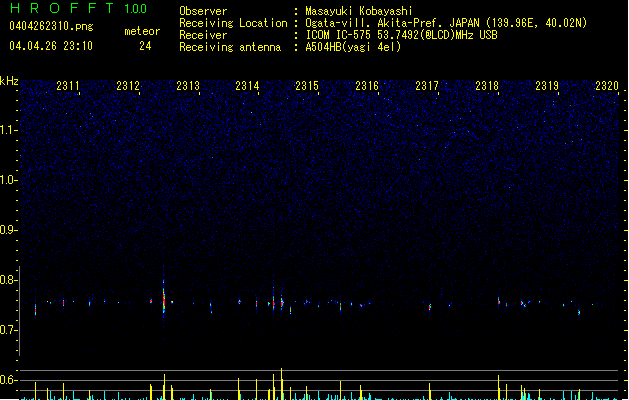This screenshot has width=629, height=400.
Task: Click the 'Observer' field label
Action: click(203, 11)
